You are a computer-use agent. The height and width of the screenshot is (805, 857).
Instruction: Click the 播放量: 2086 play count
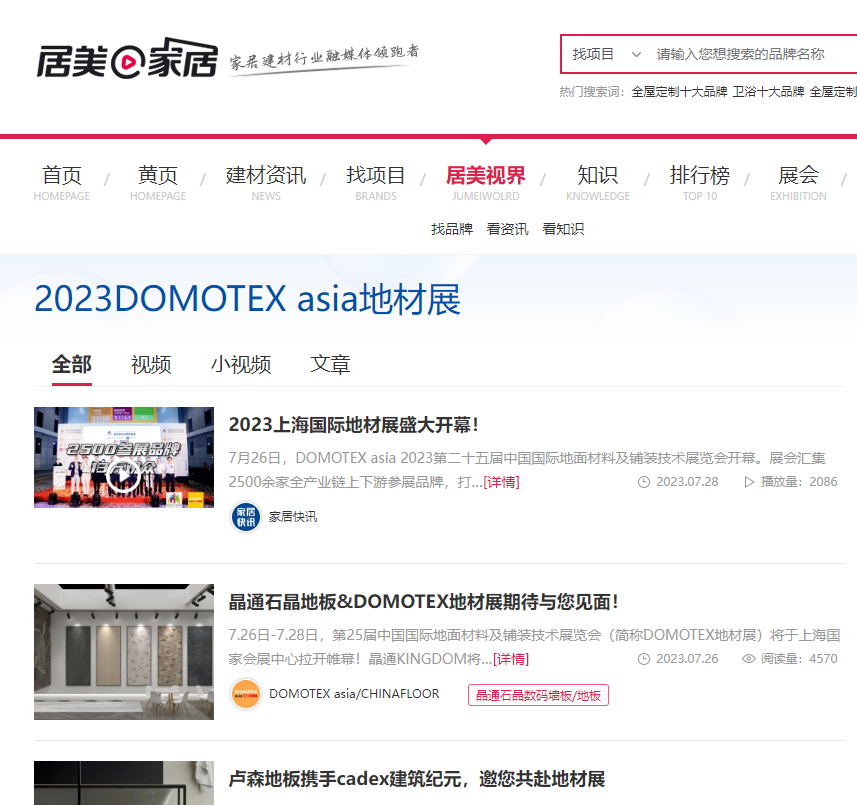[791, 482]
